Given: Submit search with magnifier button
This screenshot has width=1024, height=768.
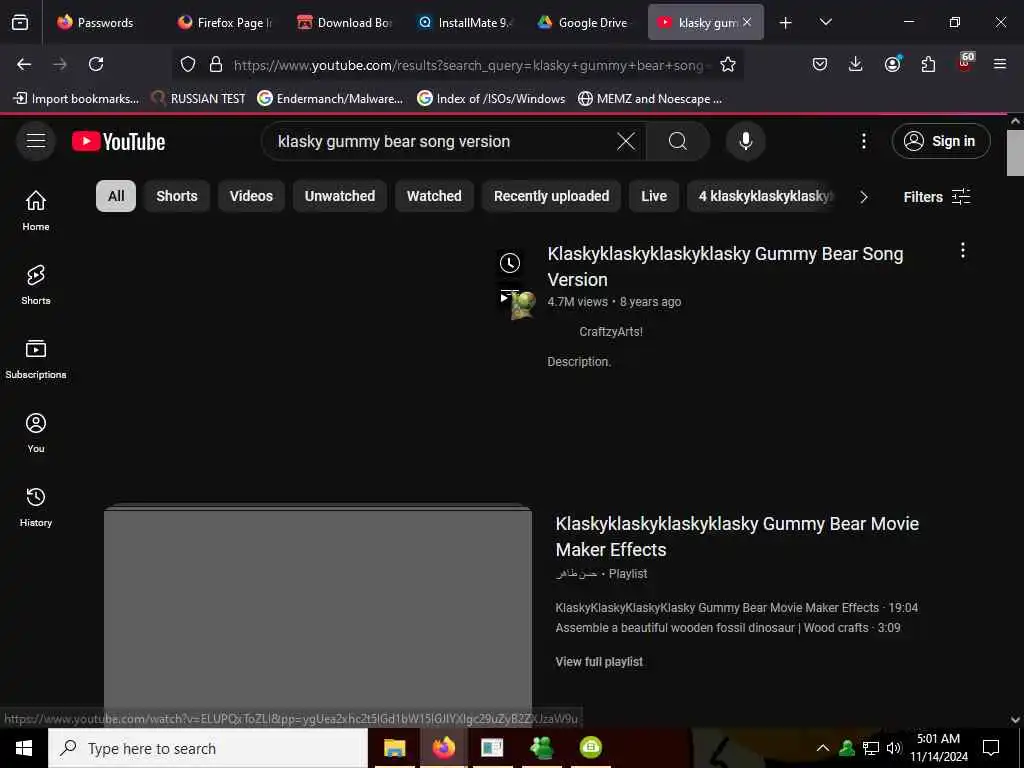Looking at the screenshot, I should 678,141.
